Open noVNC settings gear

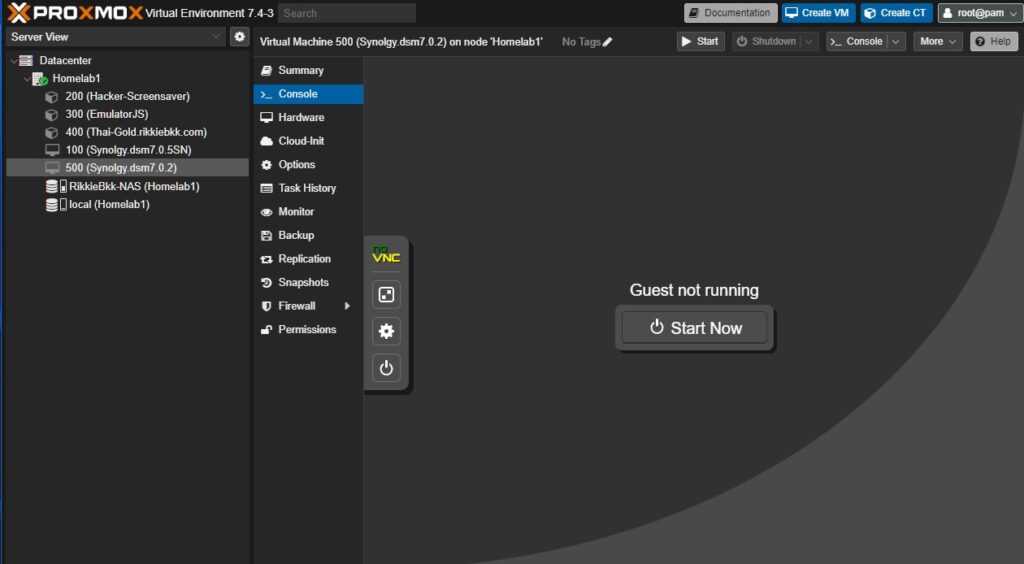click(x=386, y=331)
